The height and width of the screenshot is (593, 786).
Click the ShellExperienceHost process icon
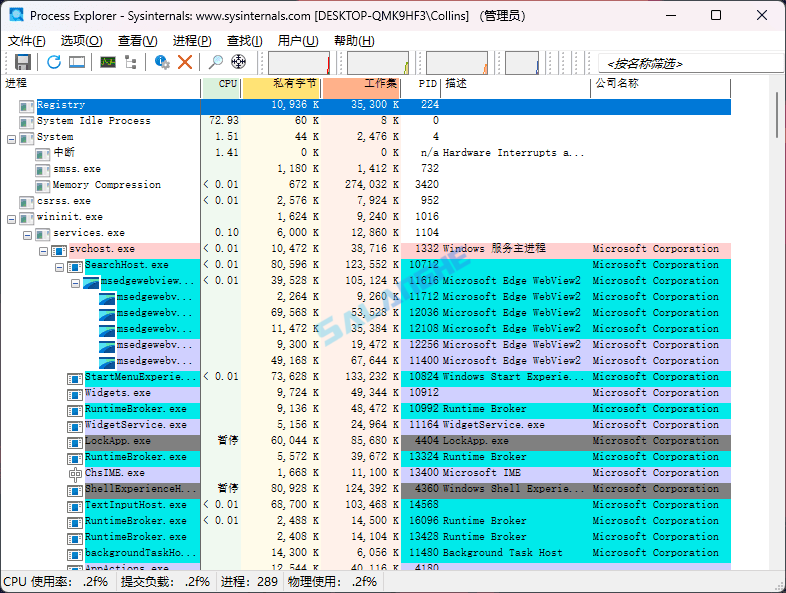[75, 491]
